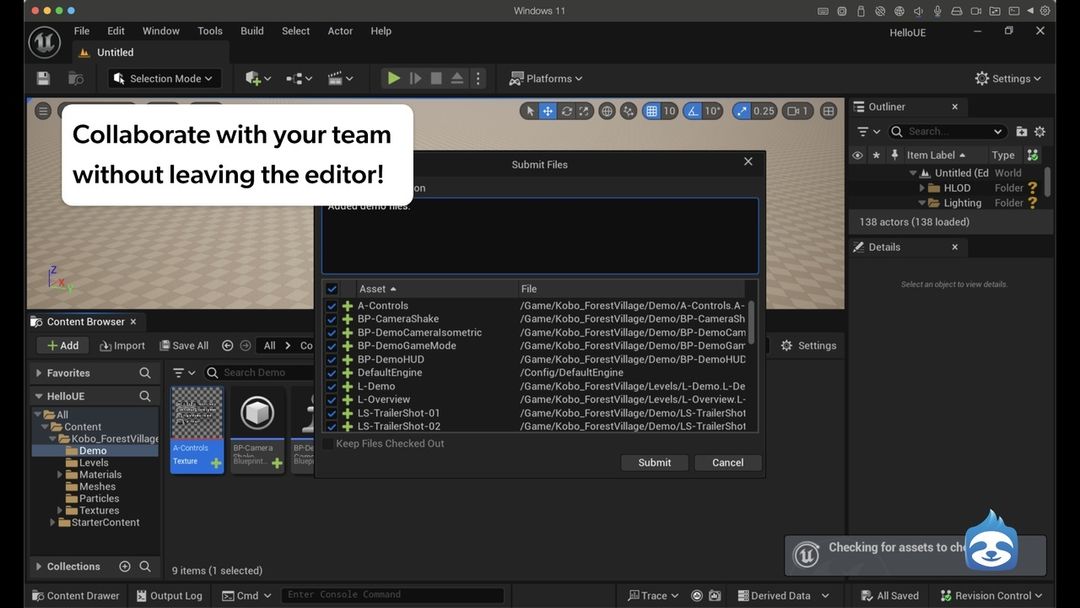1080x608 pixels.
Task: Toggle the world coordinate space globe
Action: [x=607, y=111]
